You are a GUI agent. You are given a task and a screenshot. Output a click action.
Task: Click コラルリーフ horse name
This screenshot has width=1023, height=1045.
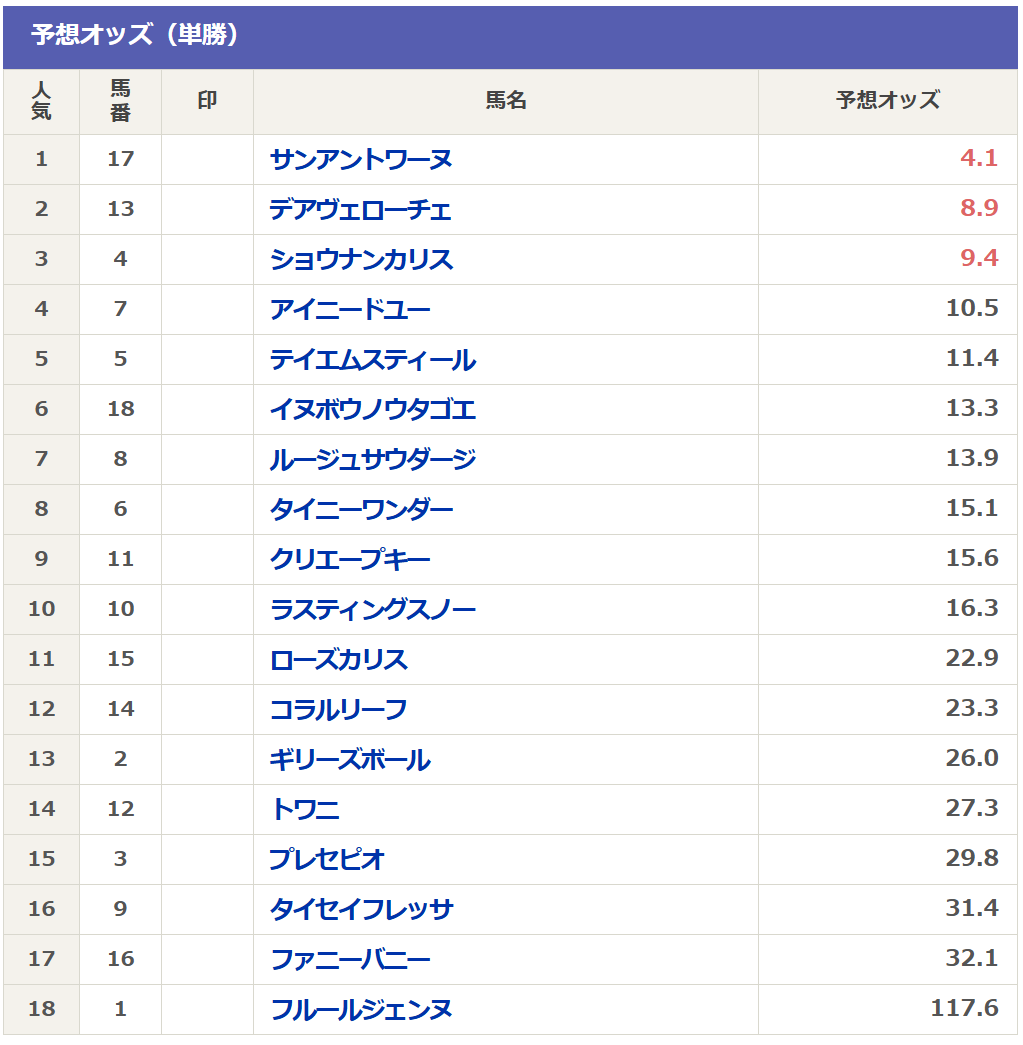point(338,710)
